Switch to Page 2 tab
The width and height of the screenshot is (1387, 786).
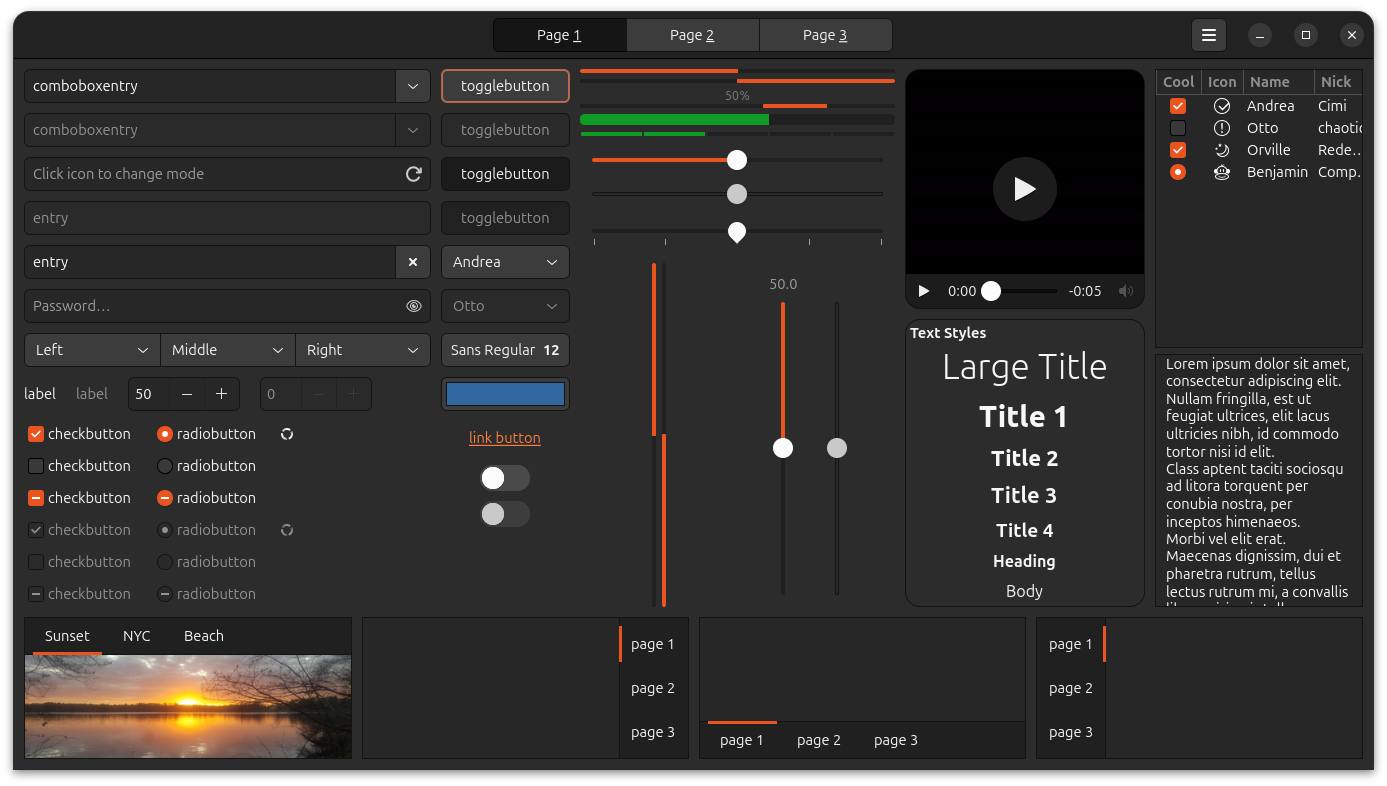(692, 35)
